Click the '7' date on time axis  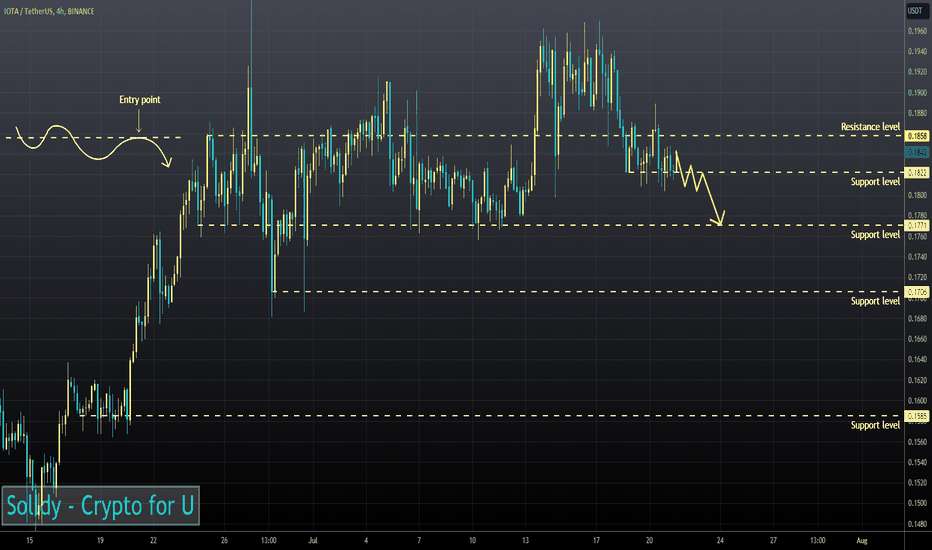pos(419,540)
